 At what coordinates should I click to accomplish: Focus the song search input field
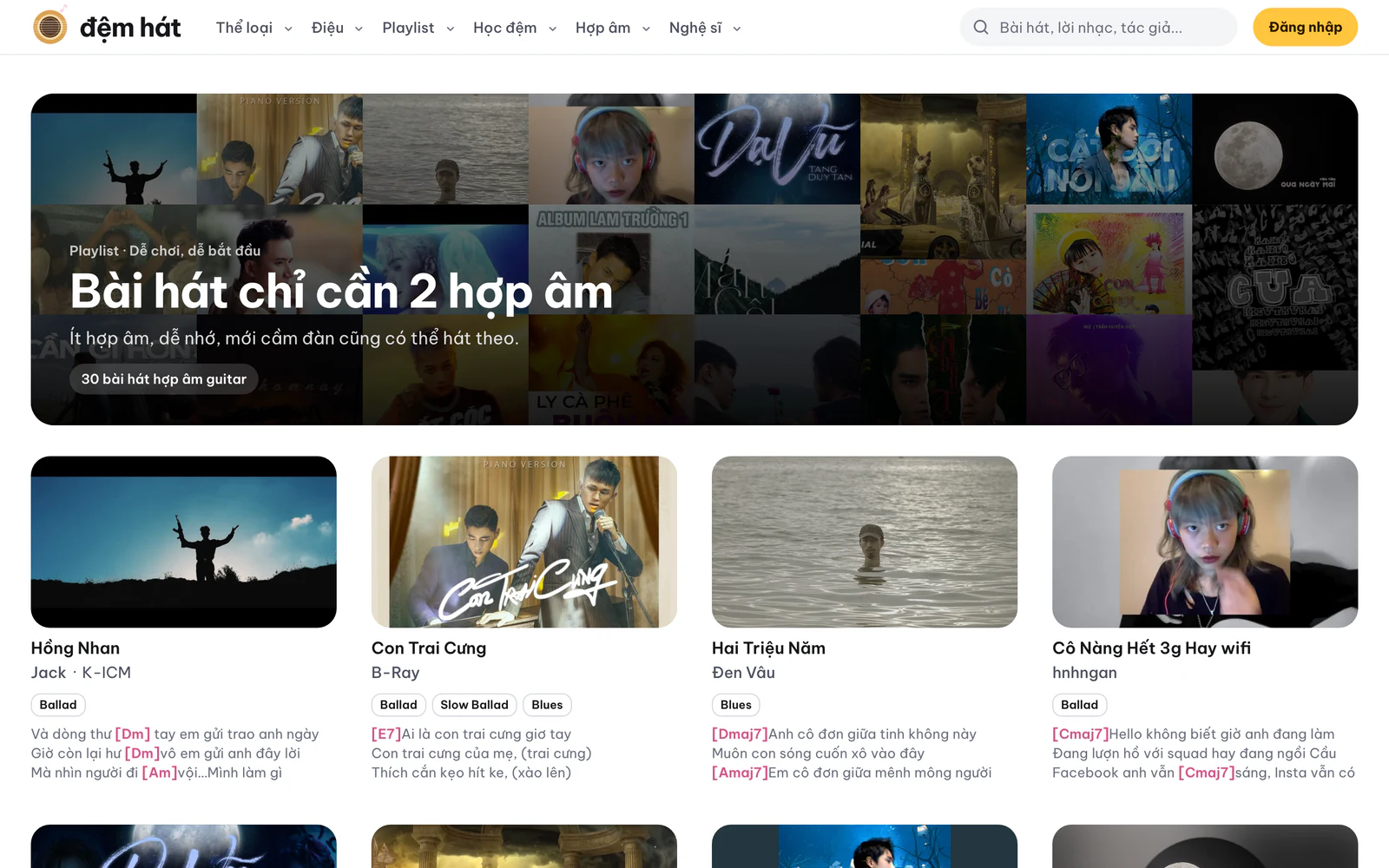(x=1098, y=27)
